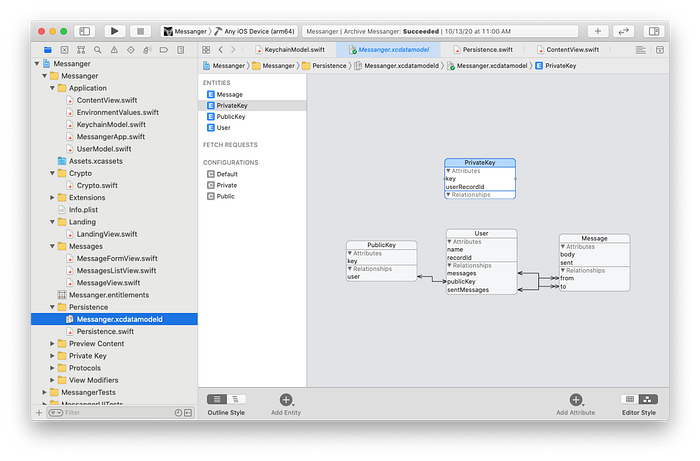Click Persistence in the jump bar
700x461 pixels.
[325, 66]
